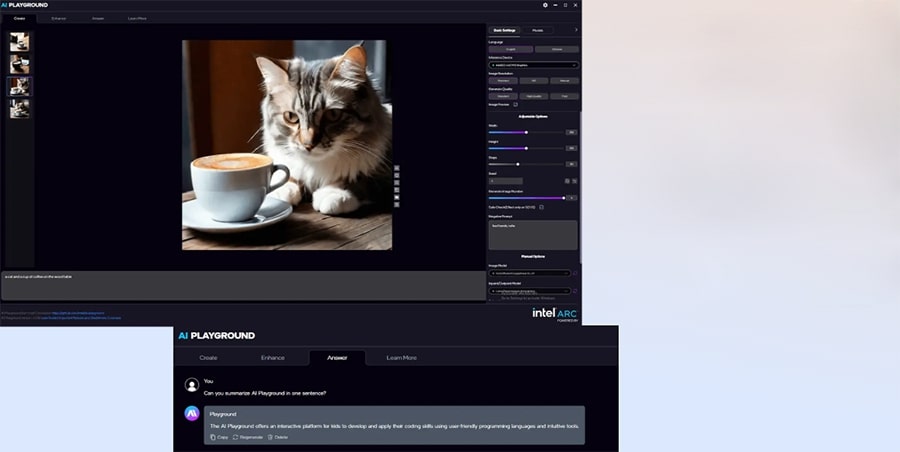This screenshot has width=900, height=452.
Task: Open the Image Model dropdown
Action: click(x=529, y=273)
